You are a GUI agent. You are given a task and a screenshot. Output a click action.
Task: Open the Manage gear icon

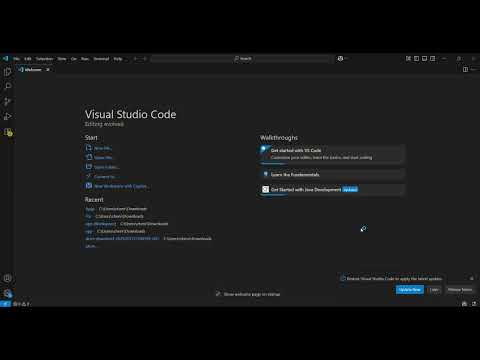[x=7, y=293]
